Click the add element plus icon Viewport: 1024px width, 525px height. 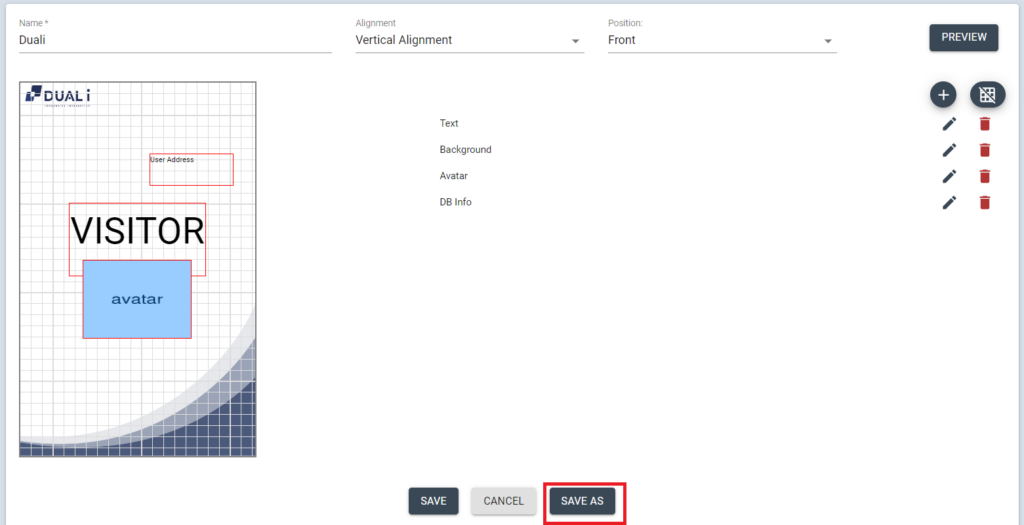pos(943,95)
